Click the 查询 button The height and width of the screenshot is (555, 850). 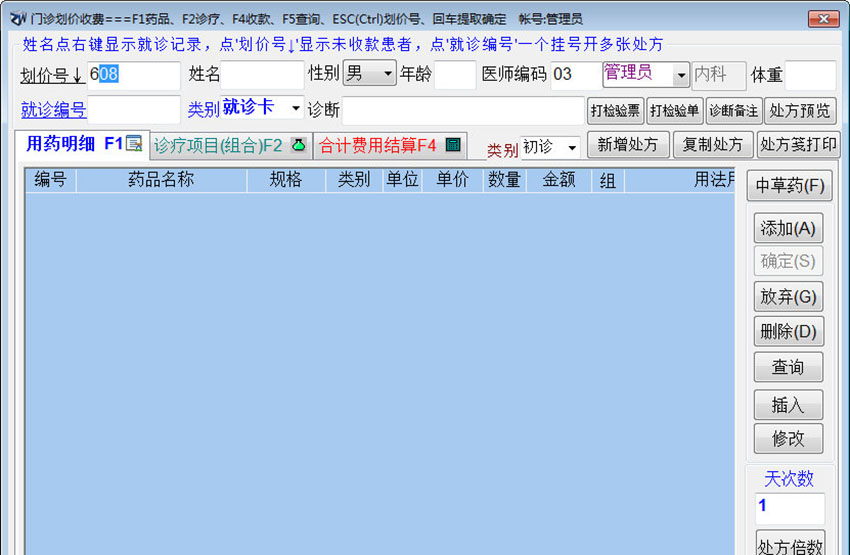[x=788, y=367]
